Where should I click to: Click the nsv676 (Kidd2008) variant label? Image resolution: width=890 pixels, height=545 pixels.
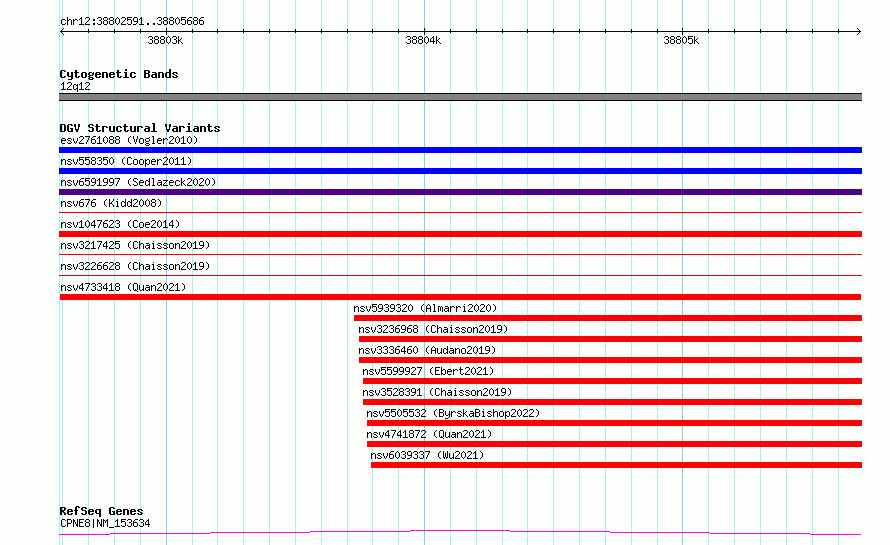(x=111, y=203)
